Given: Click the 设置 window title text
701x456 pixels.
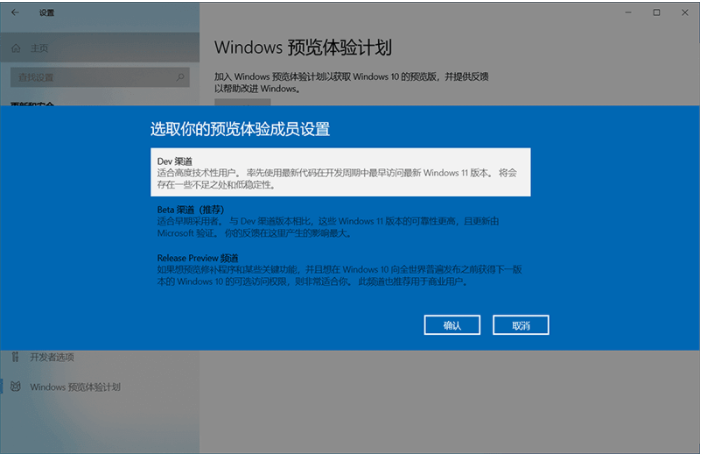Looking at the screenshot, I should tap(46, 13).
